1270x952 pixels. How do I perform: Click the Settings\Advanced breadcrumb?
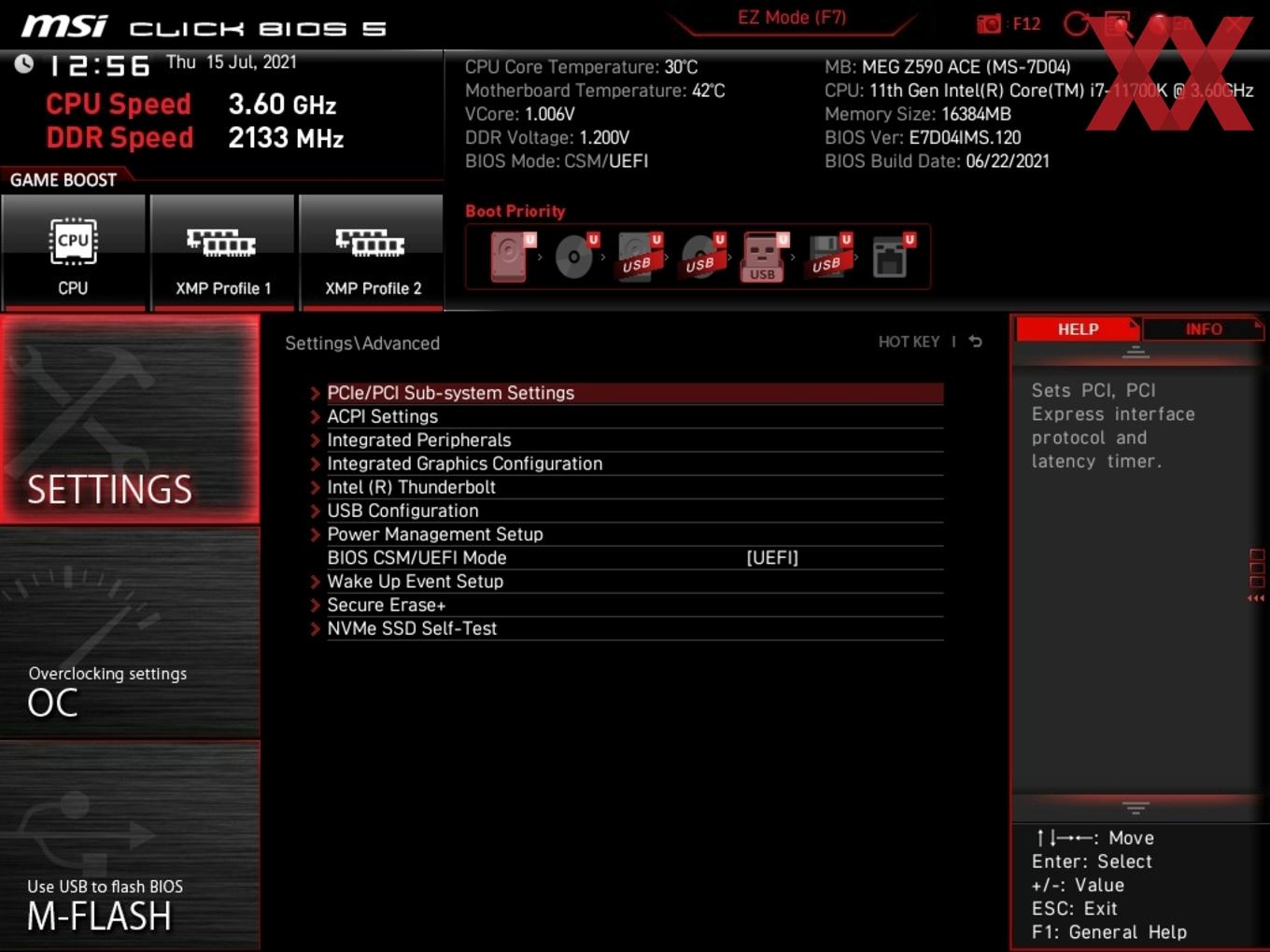pos(362,343)
